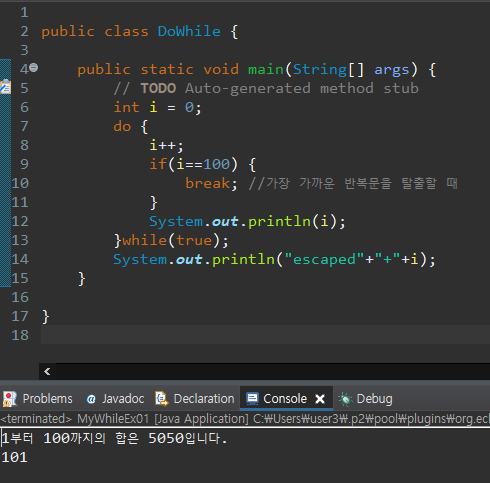Image resolution: width=490 pixels, height=483 pixels.
Task: Click the Korean comment after break
Action: [353, 183]
